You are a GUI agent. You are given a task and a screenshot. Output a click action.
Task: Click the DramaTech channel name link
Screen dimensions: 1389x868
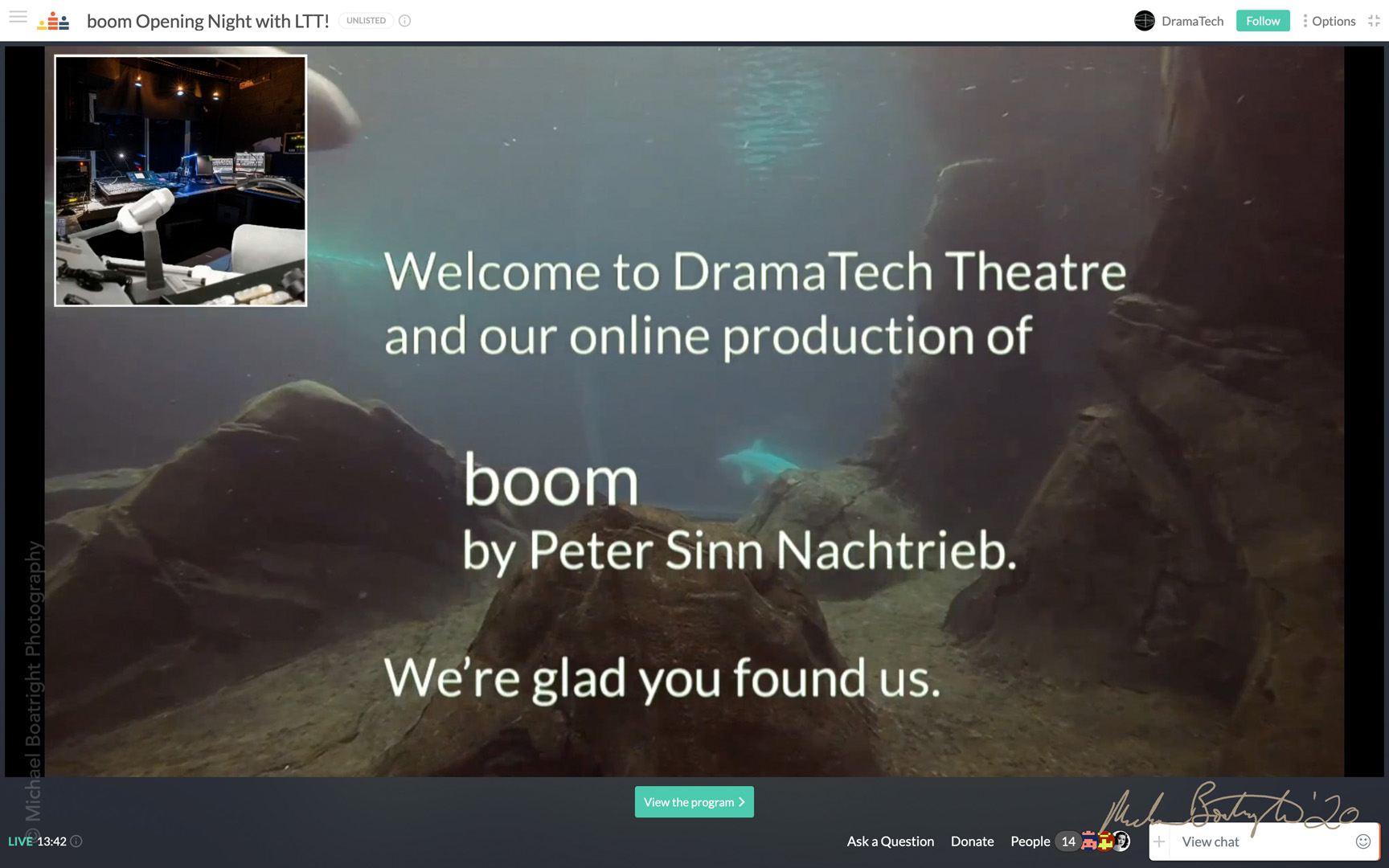coord(1192,21)
